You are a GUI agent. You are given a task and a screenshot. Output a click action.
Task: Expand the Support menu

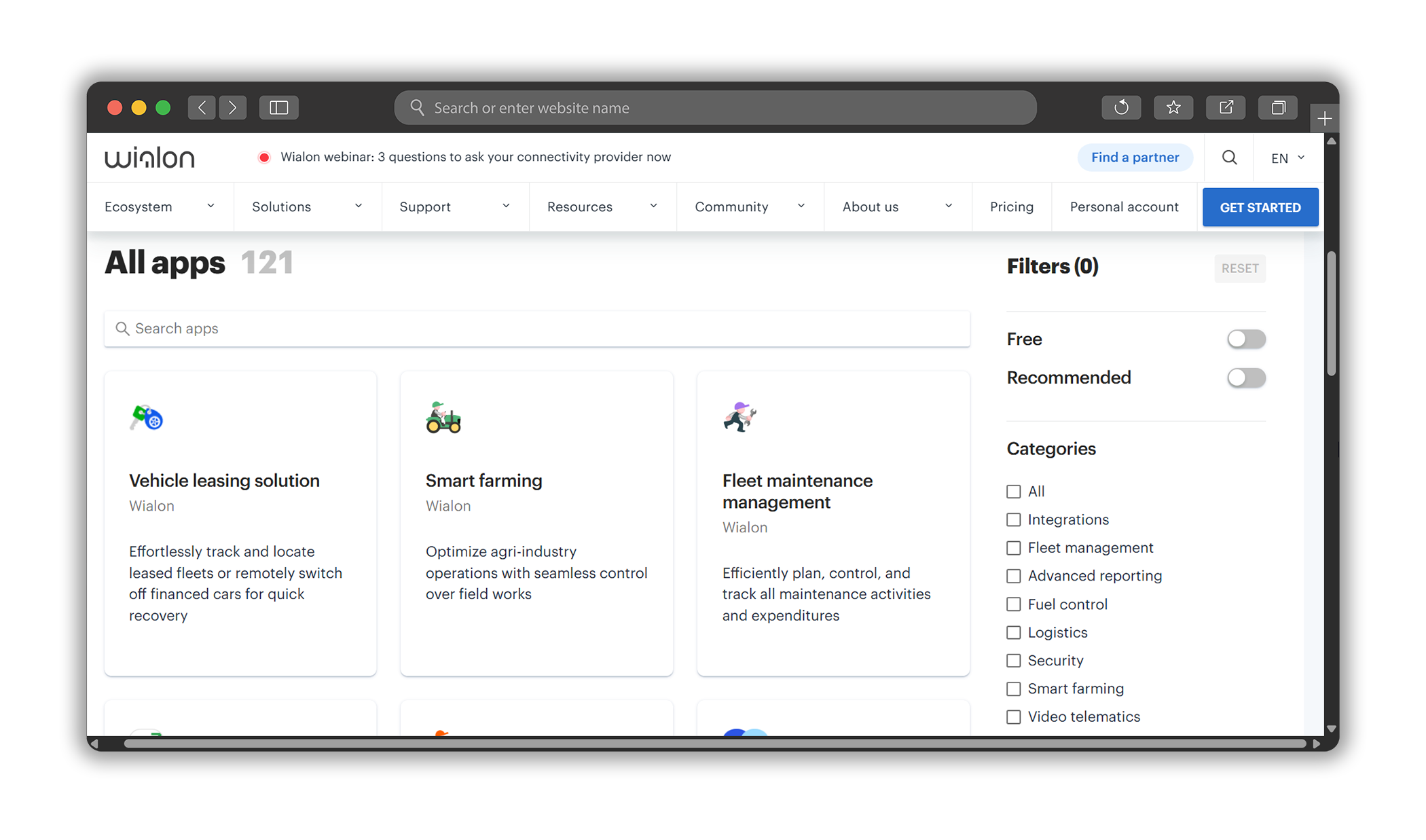455,207
